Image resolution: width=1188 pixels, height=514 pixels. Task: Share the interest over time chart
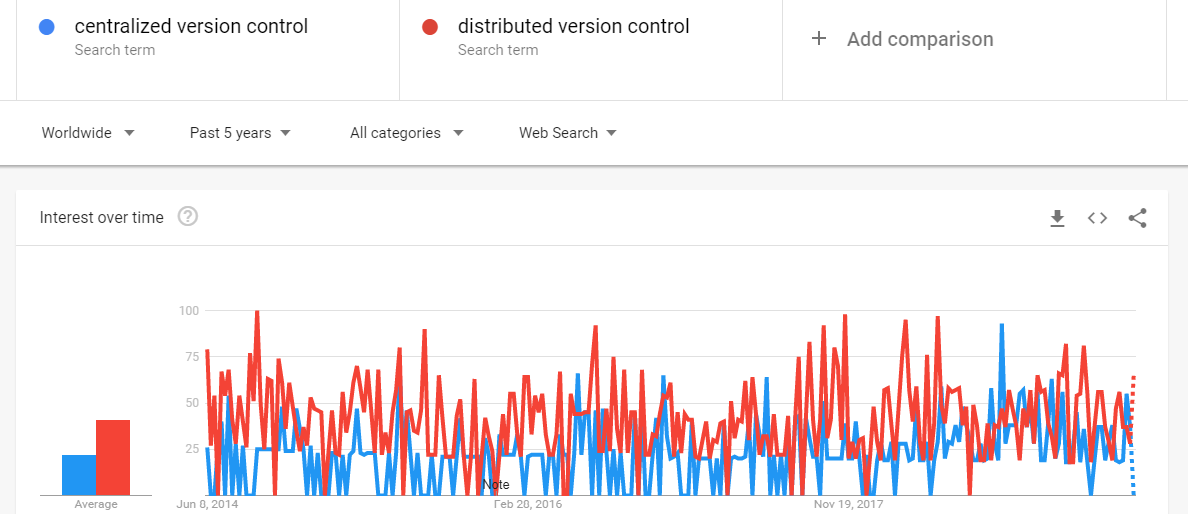point(1137,218)
